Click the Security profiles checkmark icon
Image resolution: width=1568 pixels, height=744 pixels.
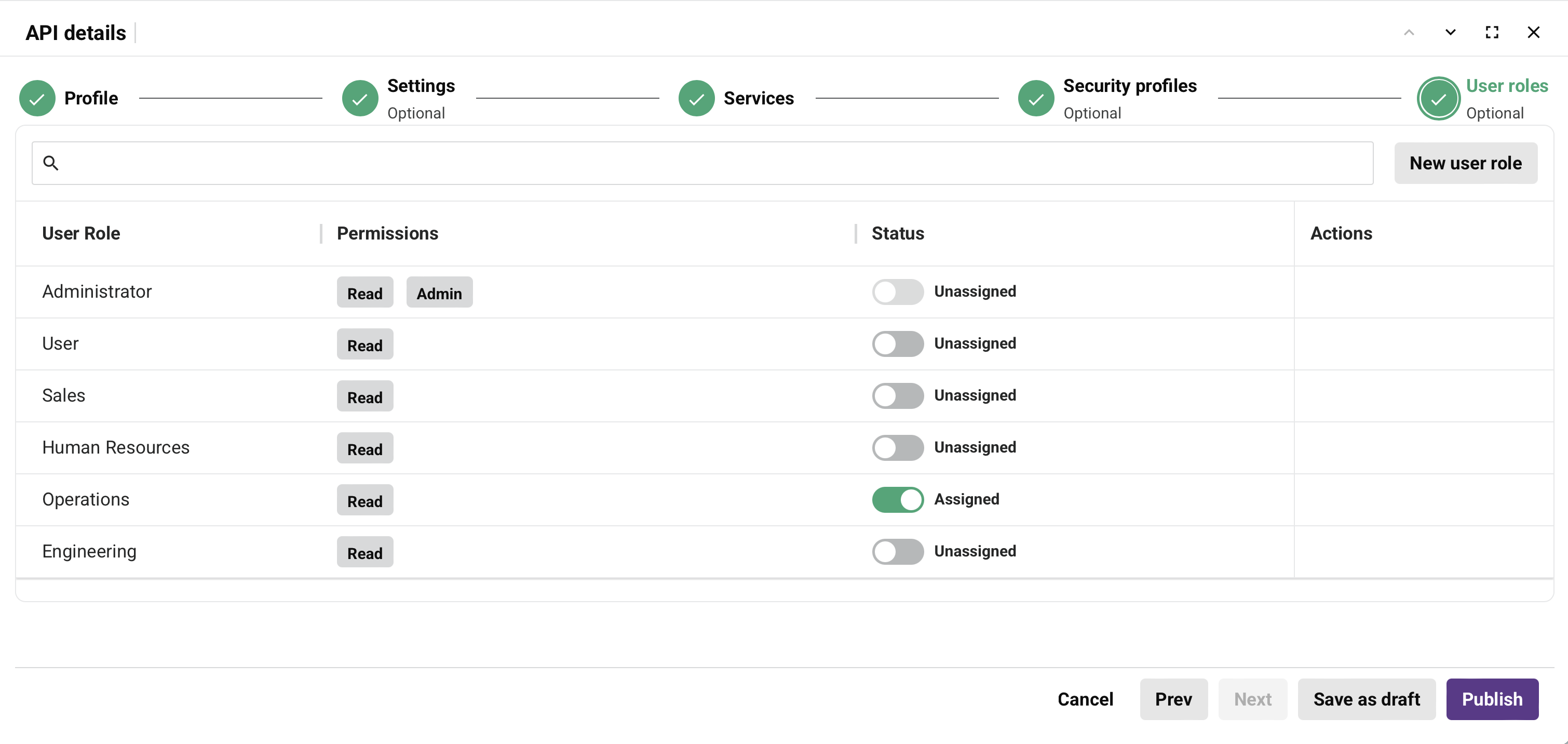[x=1035, y=98]
